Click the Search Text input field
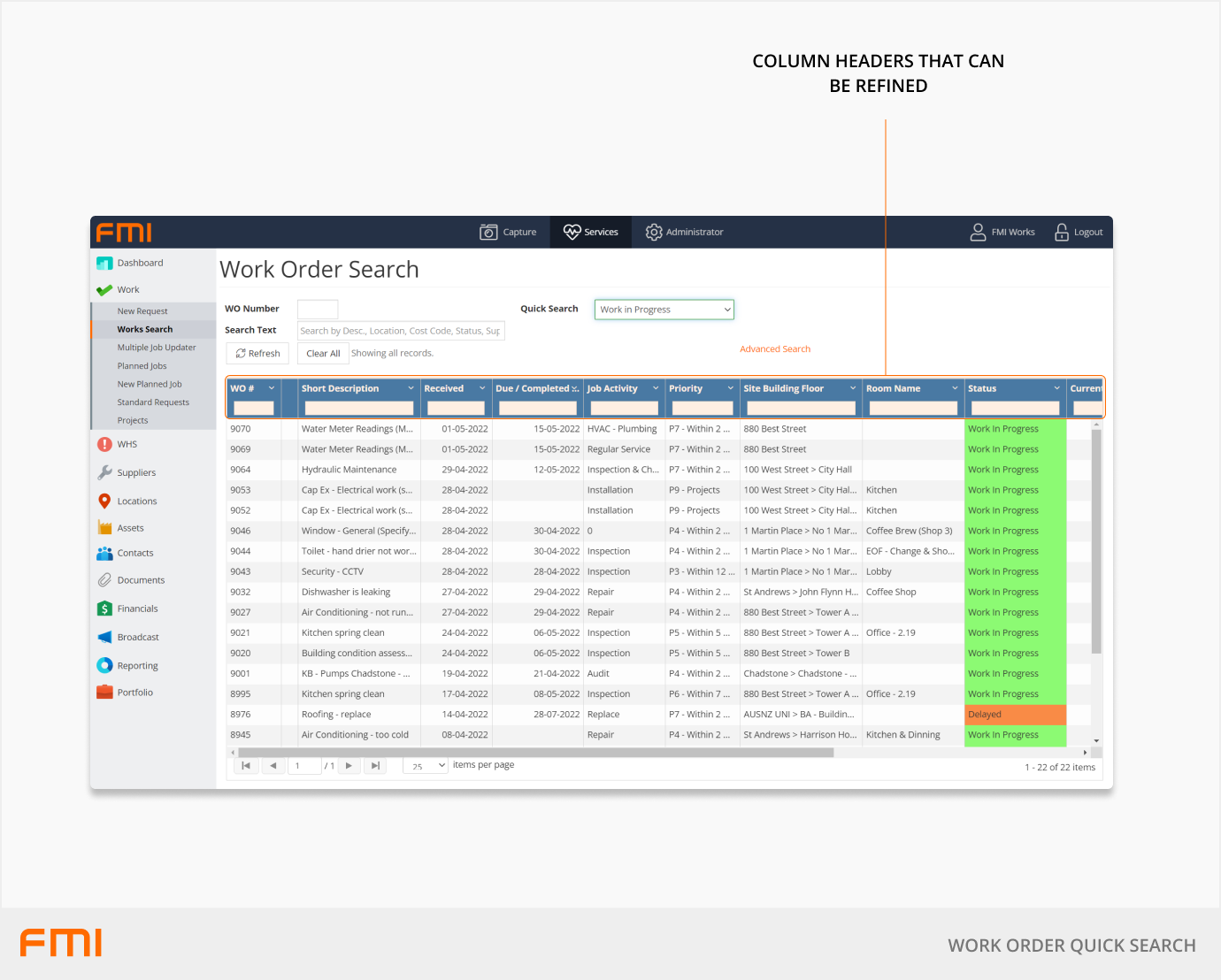The image size is (1221, 980). coord(400,331)
